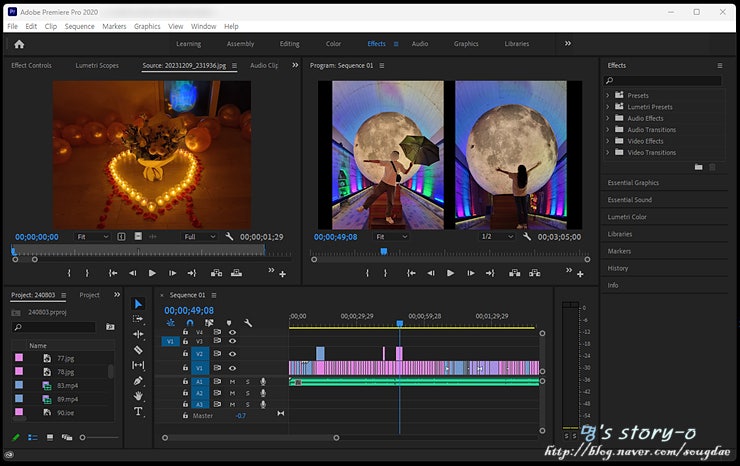Activate the Track Select Forward tool
Image resolution: width=740 pixels, height=466 pixels.
[x=138, y=319]
